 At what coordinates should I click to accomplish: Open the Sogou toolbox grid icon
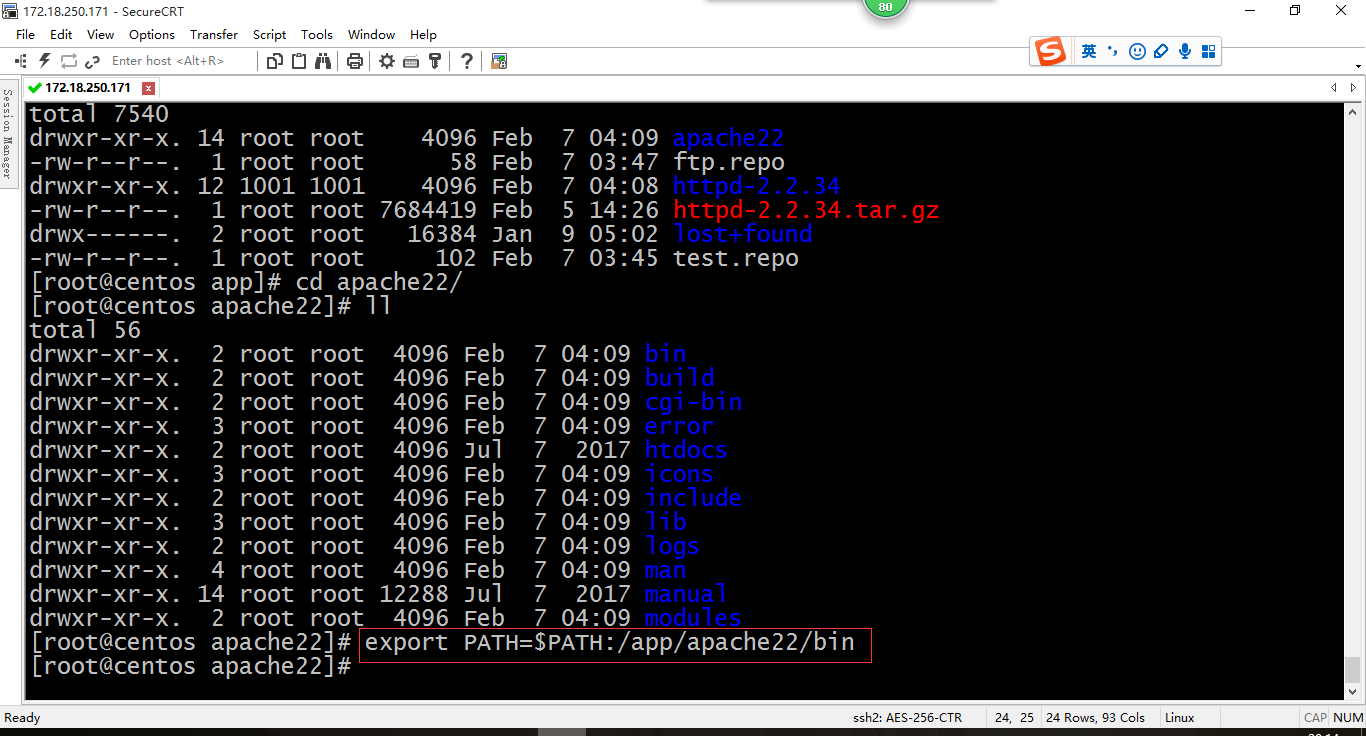pyautogui.click(x=1208, y=51)
